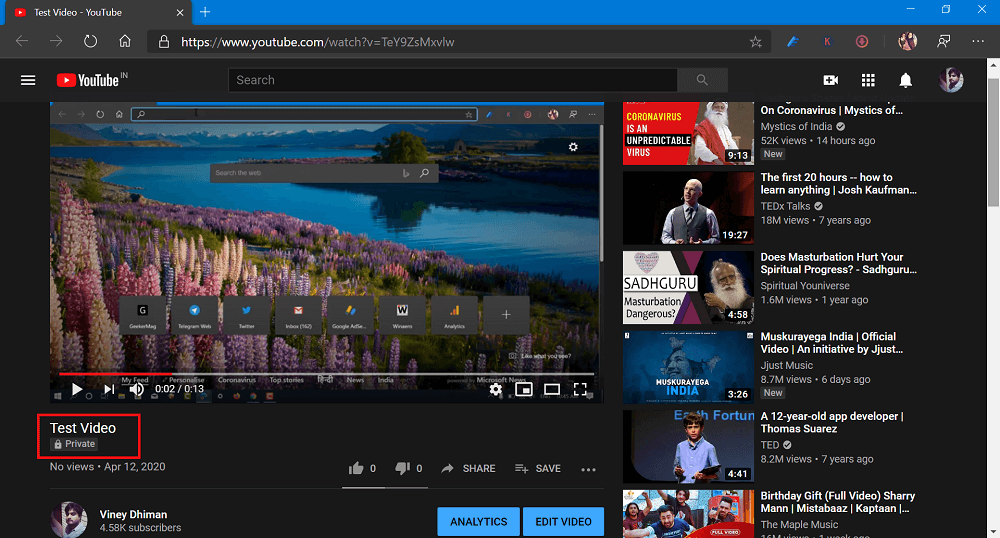The width and height of the screenshot is (1000, 538).
Task: Switch to theater mode
Action: pyautogui.click(x=552, y=389)
